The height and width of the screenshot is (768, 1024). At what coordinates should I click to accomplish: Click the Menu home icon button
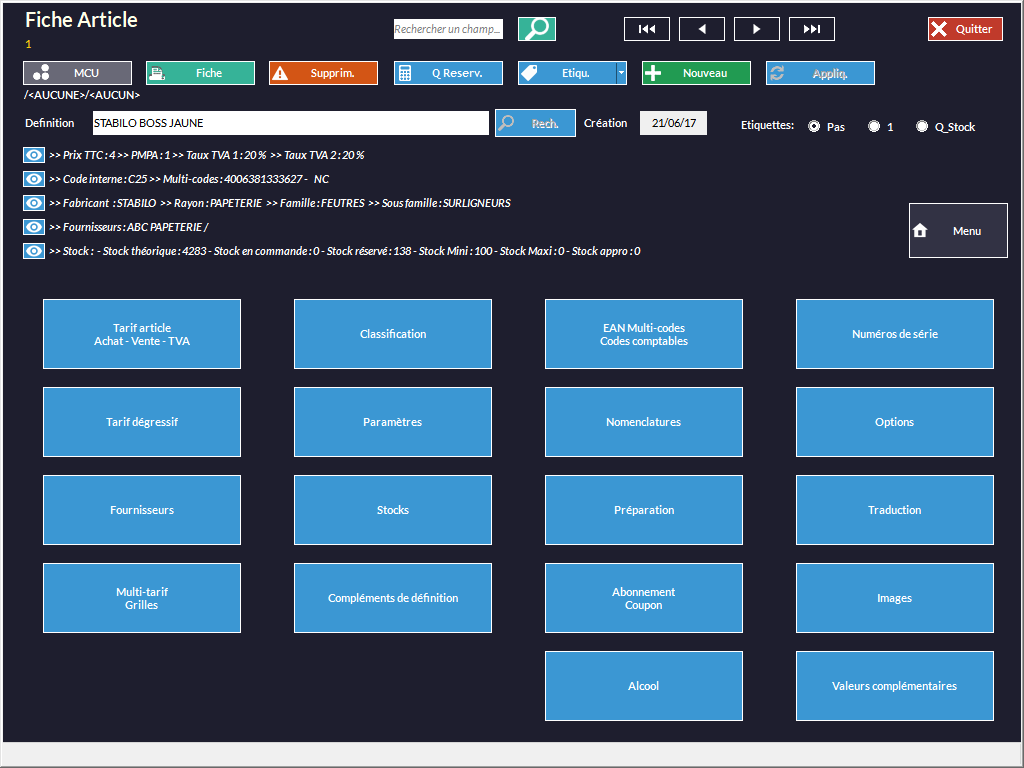pyautogui.click(x=957, y=231)
